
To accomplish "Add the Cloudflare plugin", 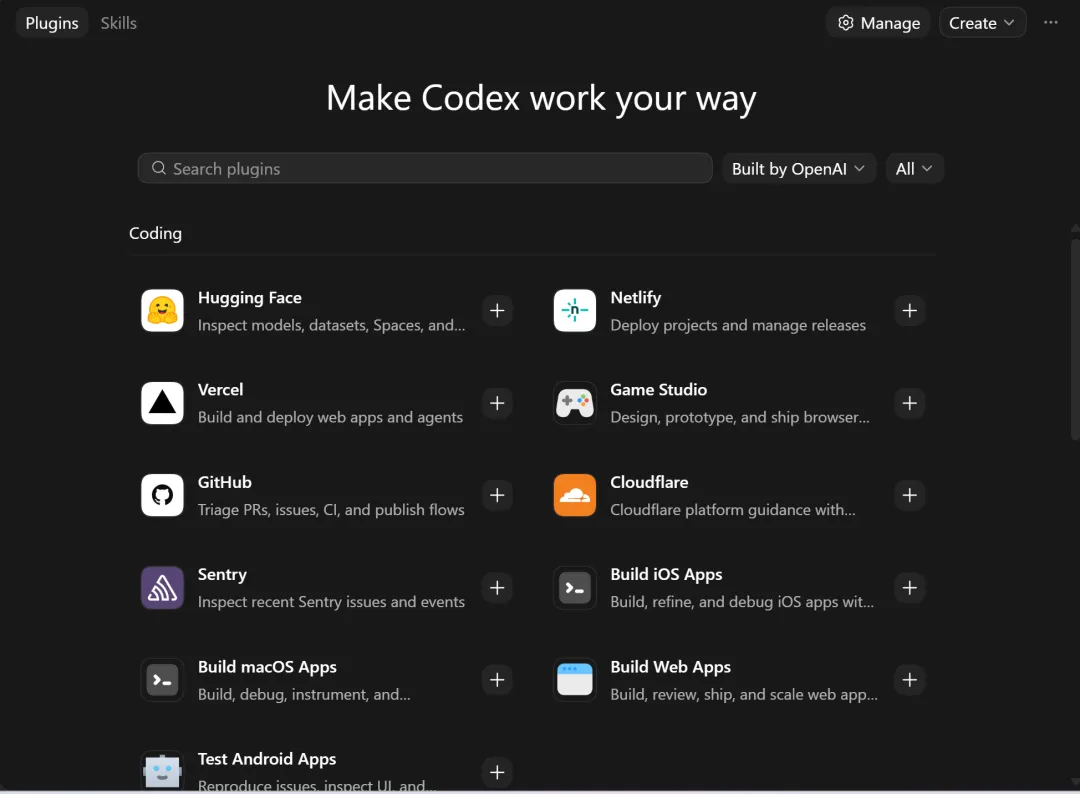I will tap(909, 495).
